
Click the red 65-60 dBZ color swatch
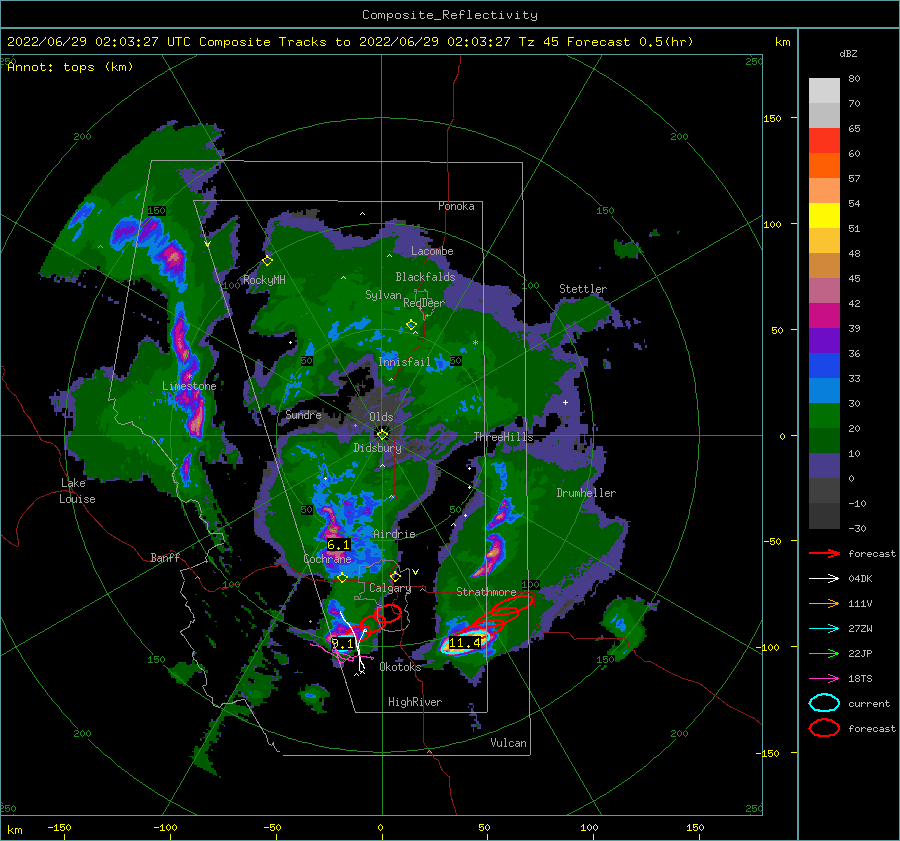(824, 141)
